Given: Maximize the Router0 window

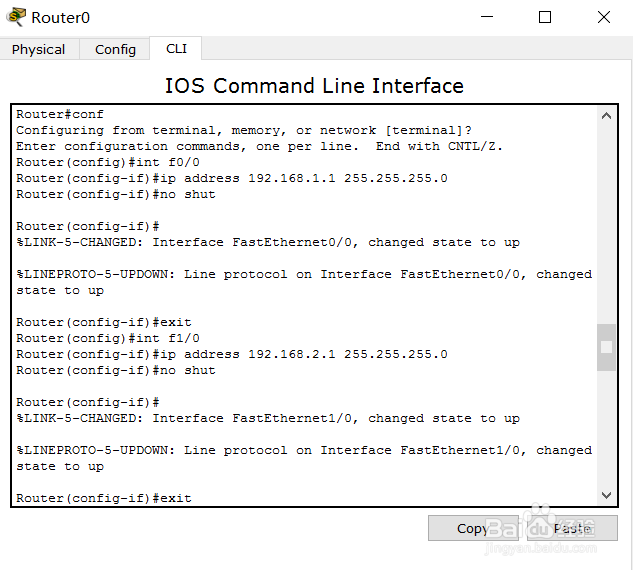Looking at the screenshot, I should tap(545, 17).
